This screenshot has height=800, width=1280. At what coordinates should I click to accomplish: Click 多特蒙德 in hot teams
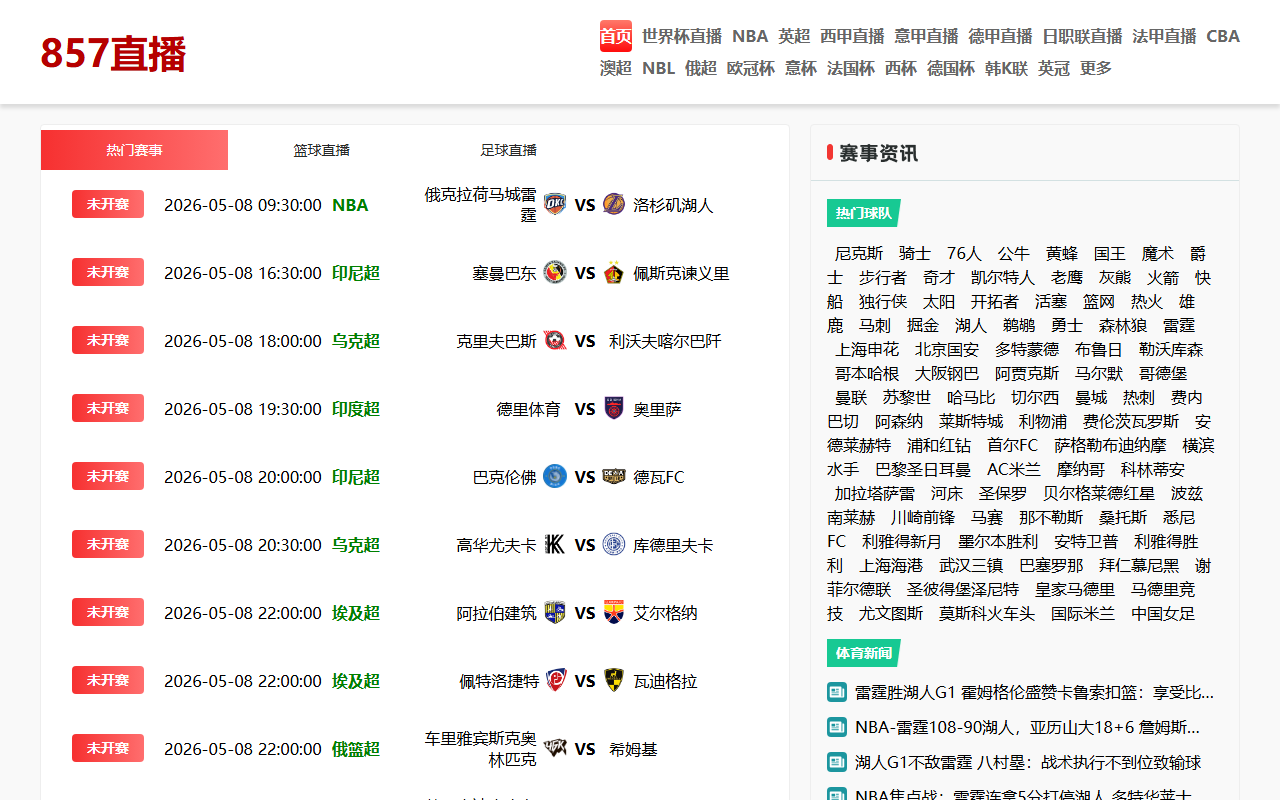(x=1027, y=349)
